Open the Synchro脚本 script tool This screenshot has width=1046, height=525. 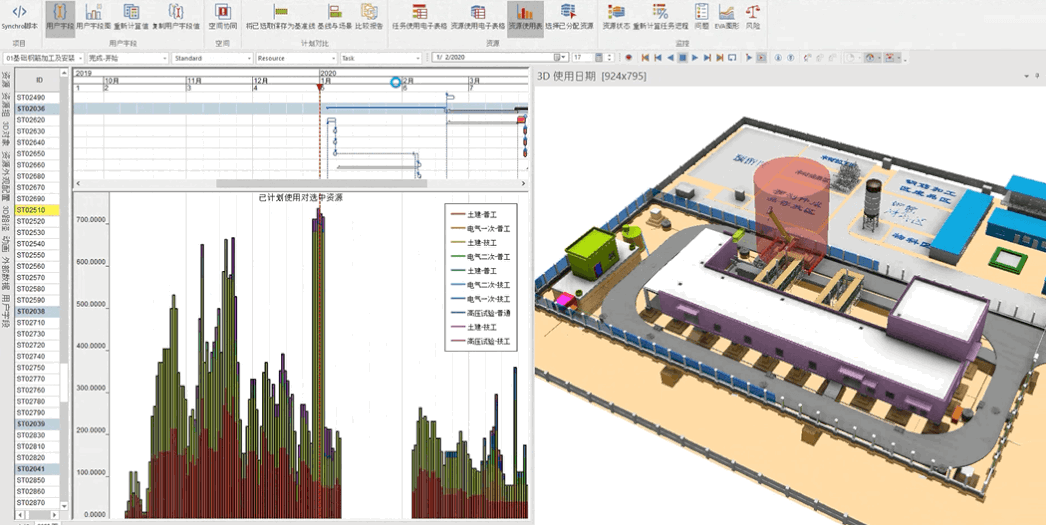pos(20,18)
